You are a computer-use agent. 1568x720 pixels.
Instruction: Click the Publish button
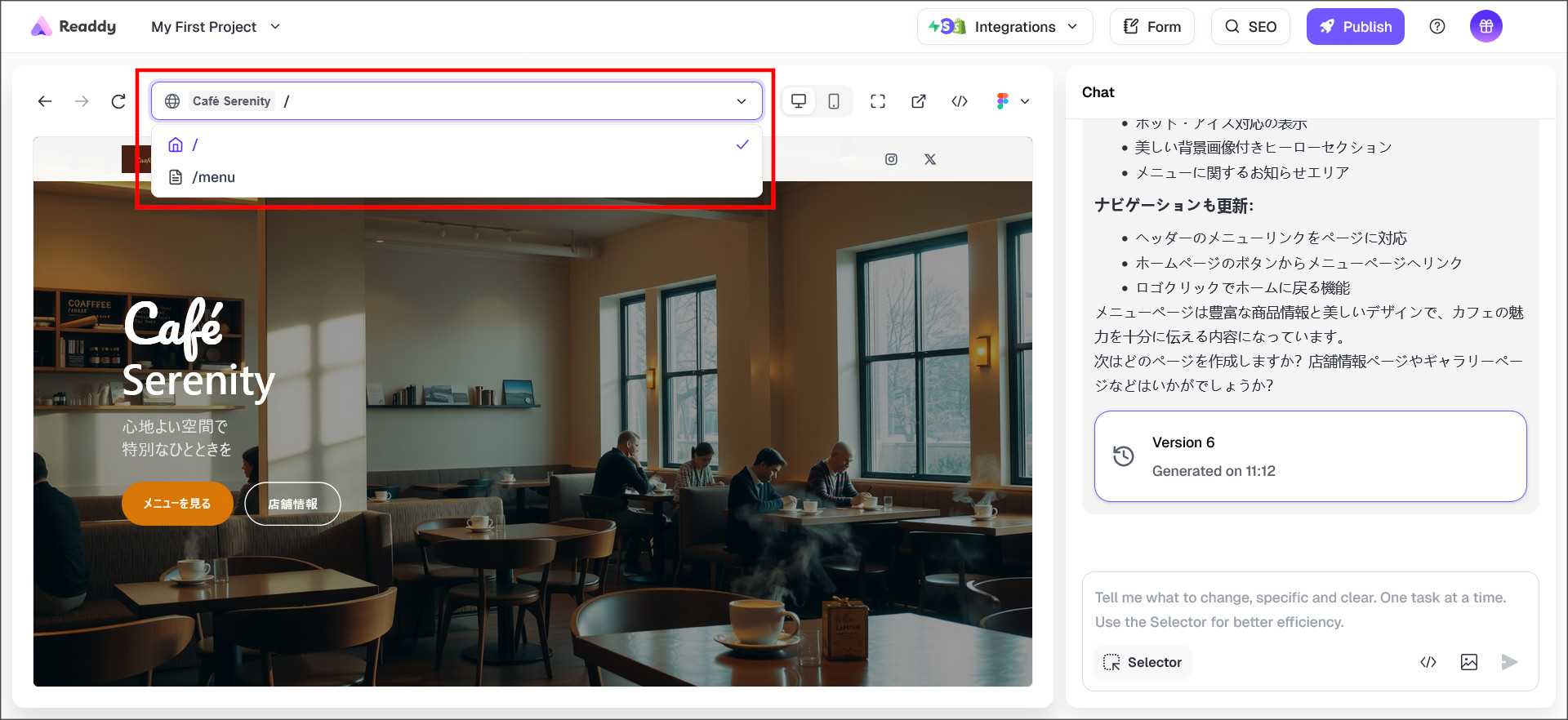1355,27
